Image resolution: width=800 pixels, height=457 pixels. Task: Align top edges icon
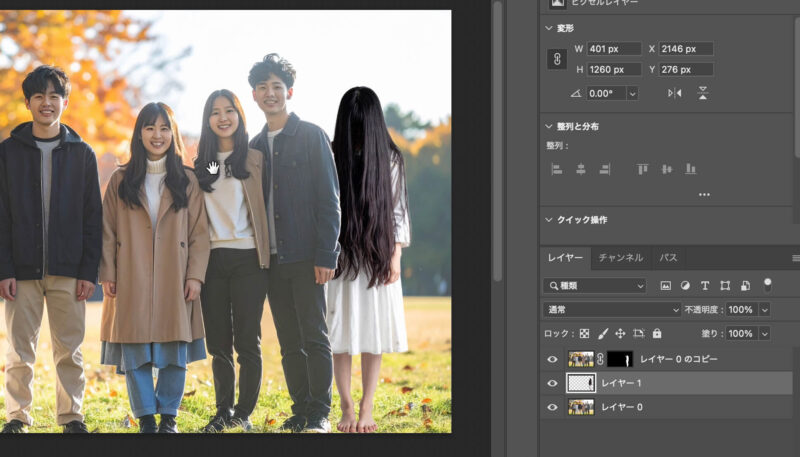coord(642,169)
